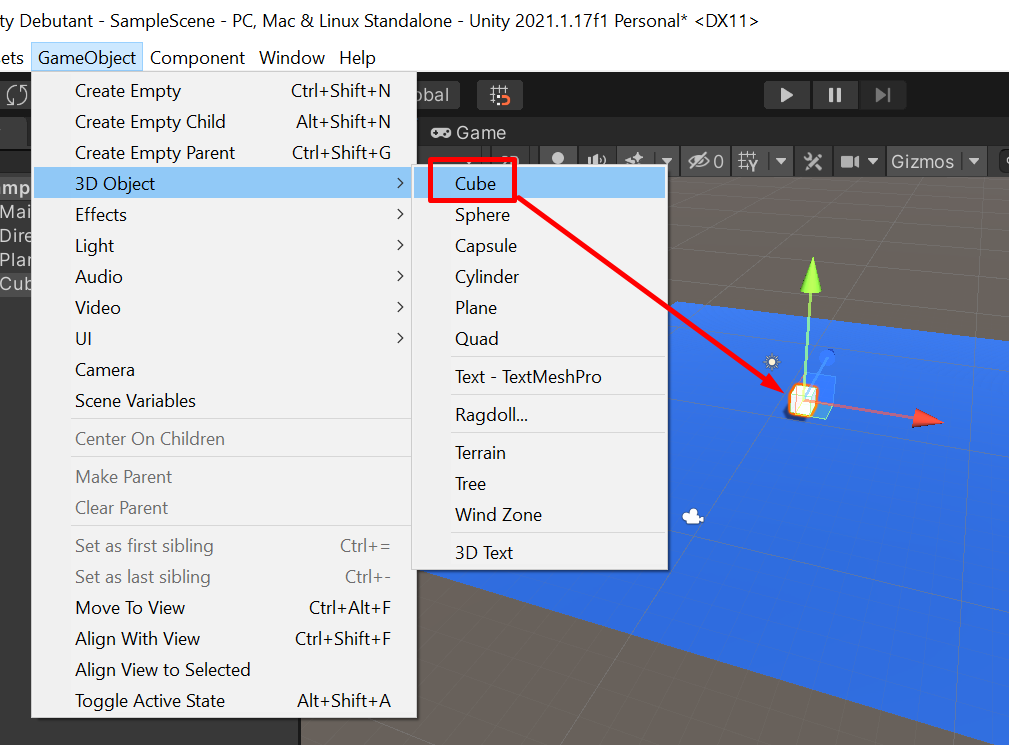Create a Wind Zone object
Screen dimensions: 1009x745
[x=539, y=514]
